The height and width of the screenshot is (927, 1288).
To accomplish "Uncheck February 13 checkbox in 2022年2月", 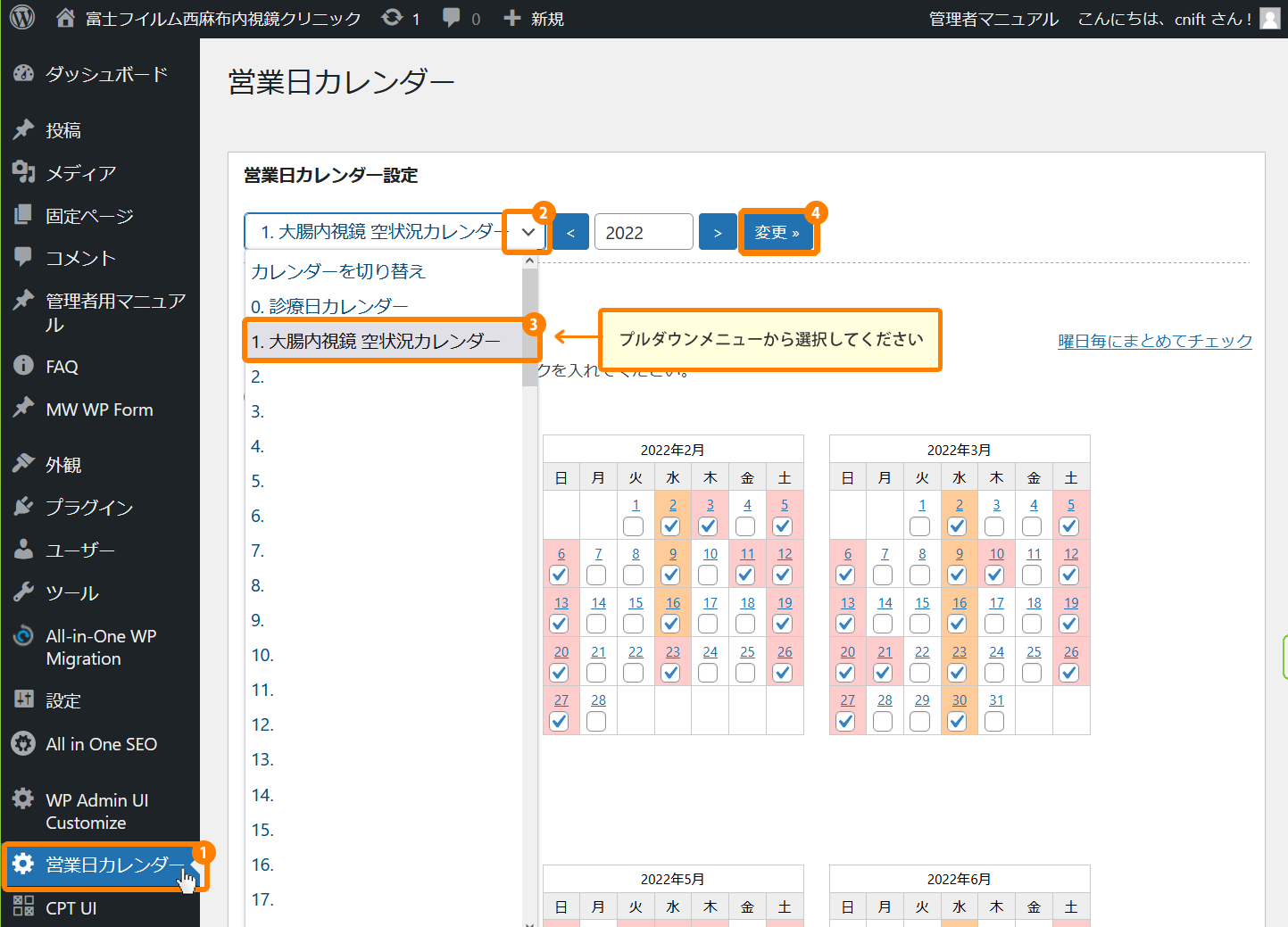I will (x=560, y=624).
